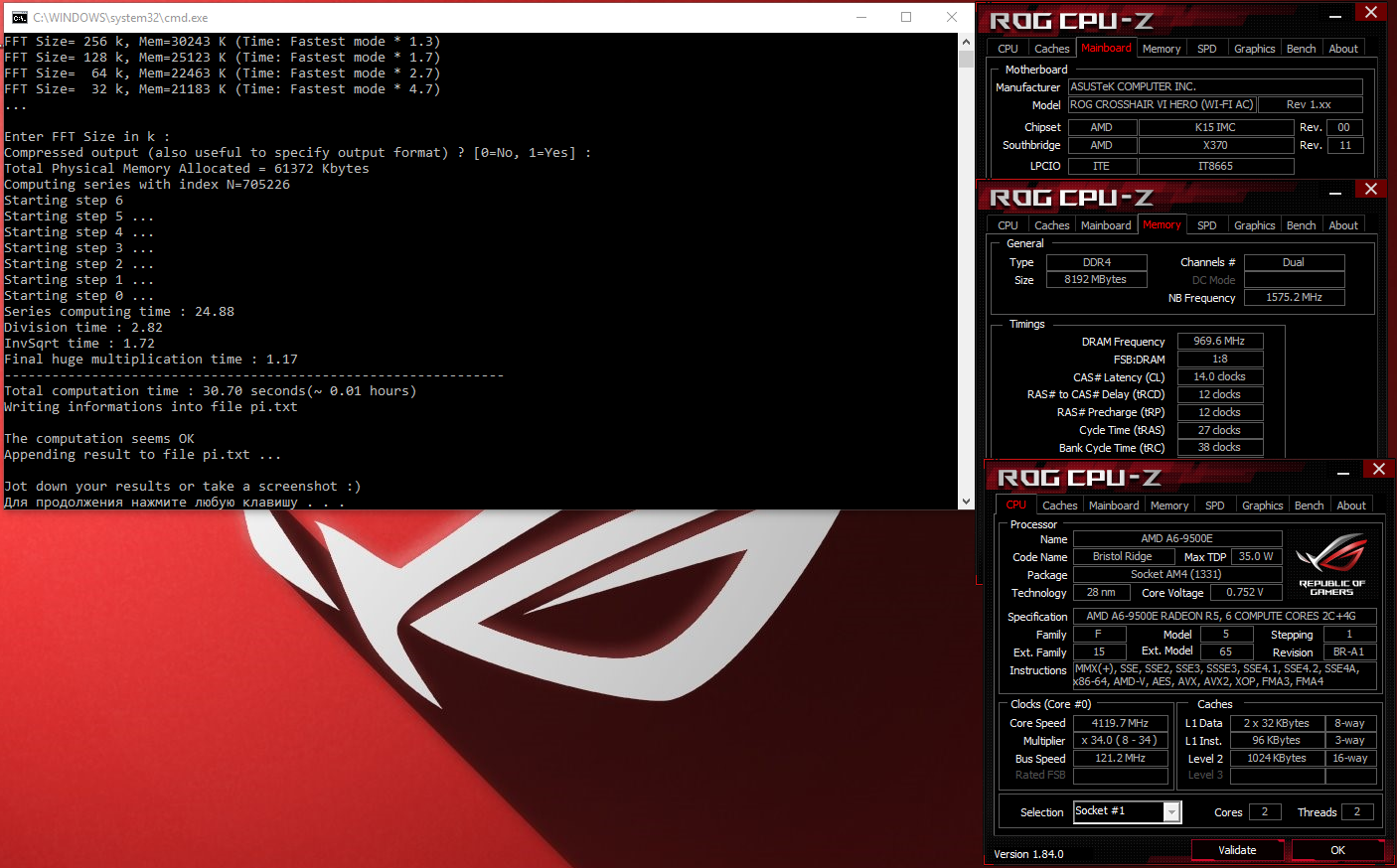
Task: Click the memory Size 8192 MBytes field
Action: (x=1096, y=280)
